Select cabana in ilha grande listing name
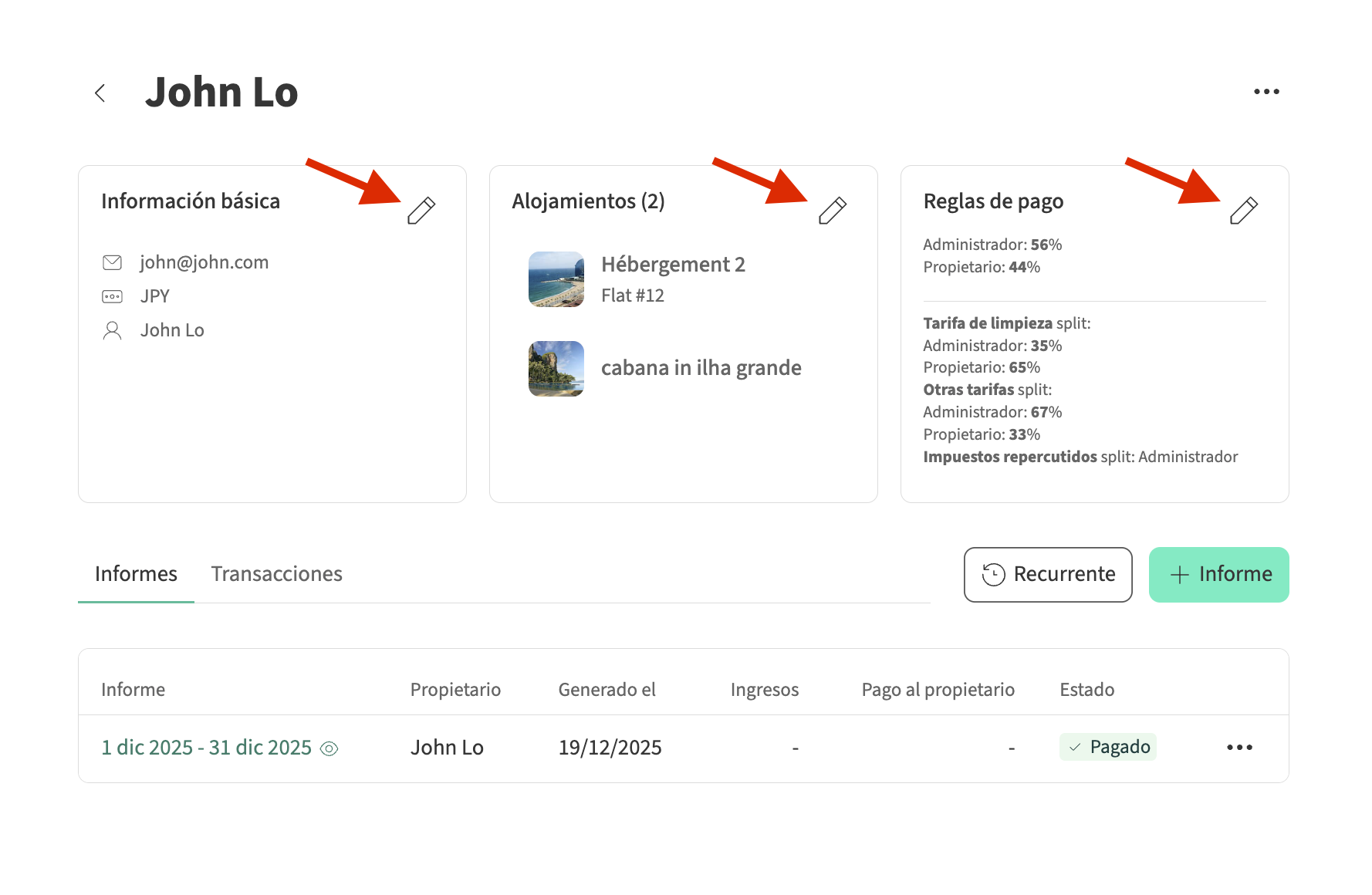Viewport: 1372px width, 895px height. point(701,368)
